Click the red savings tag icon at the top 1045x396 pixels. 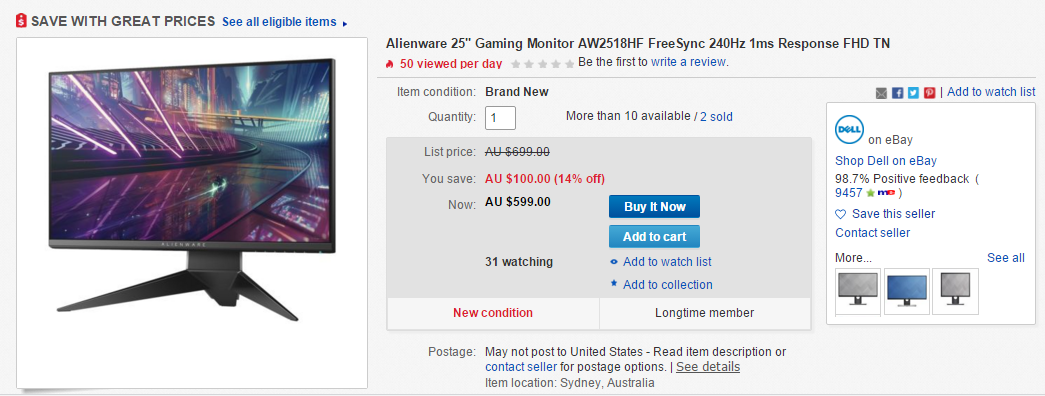coord(21,21)
